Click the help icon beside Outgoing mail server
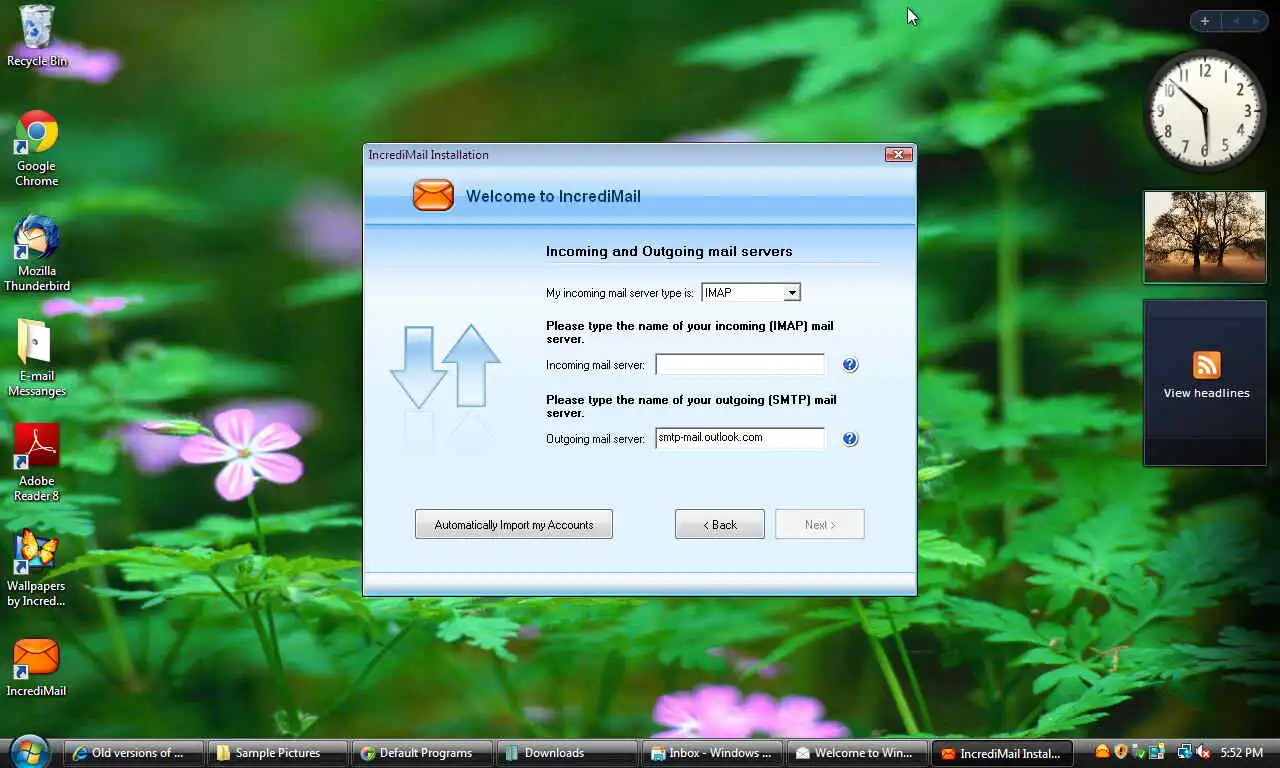Image resolution: width=1280 pixels, height=768 pixels. pos(850,439)
